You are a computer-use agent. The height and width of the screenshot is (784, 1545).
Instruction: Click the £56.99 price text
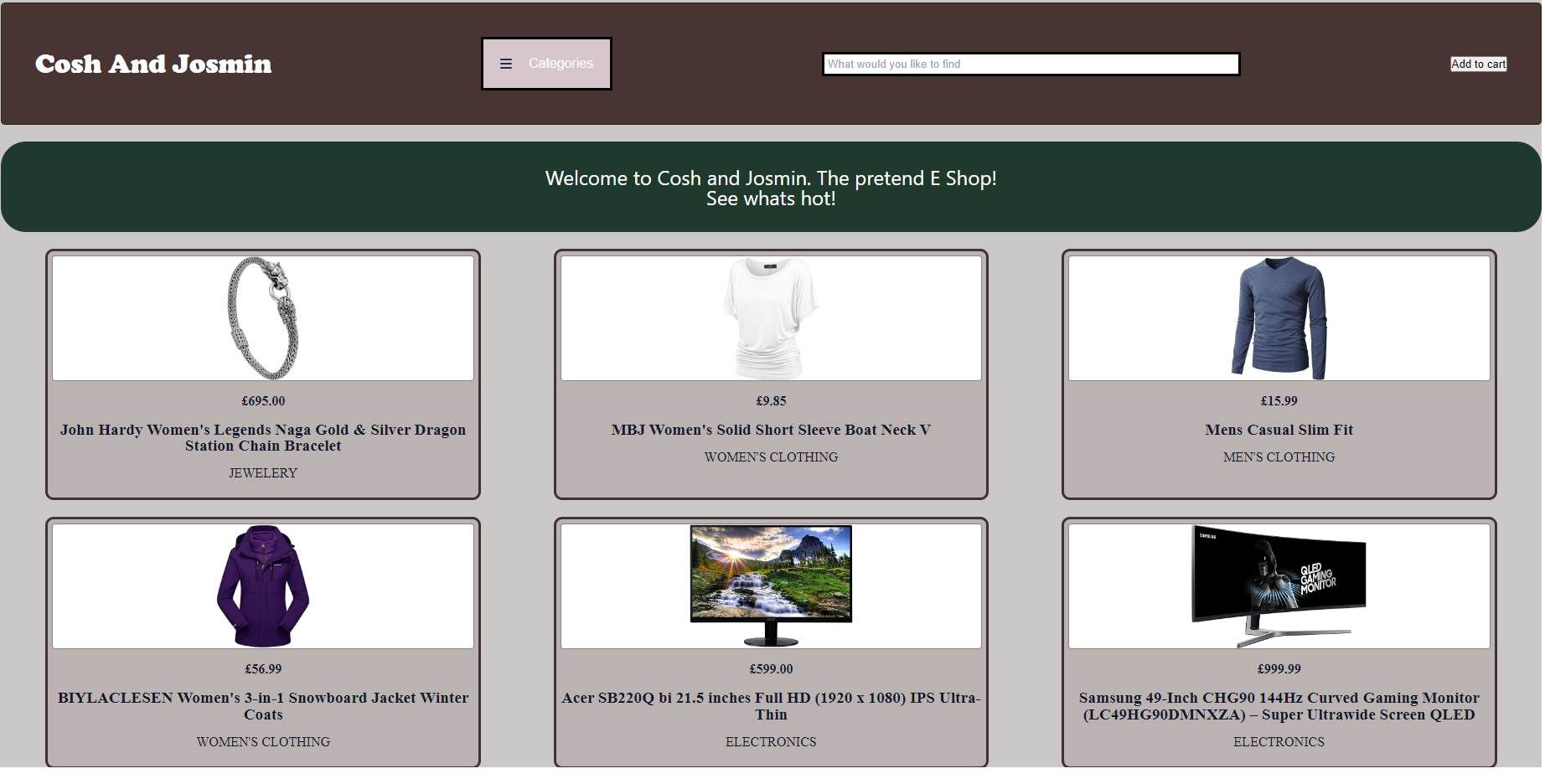point(263,669)
